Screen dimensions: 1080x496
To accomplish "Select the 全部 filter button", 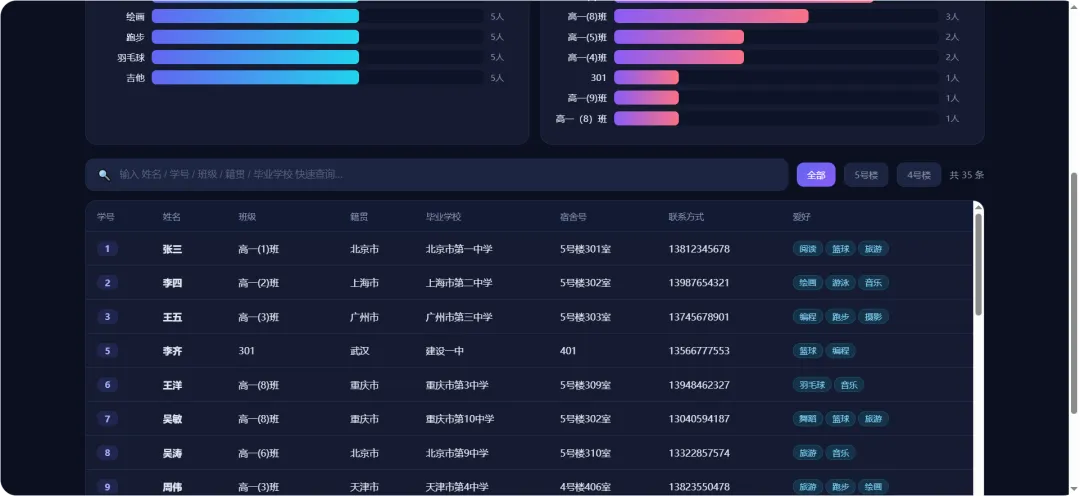I will click(816, 175).
